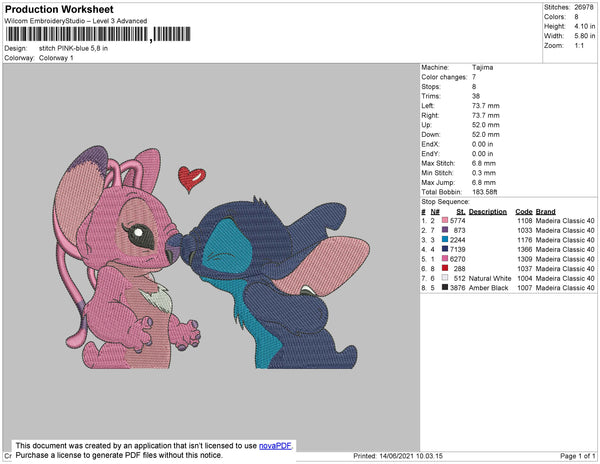Screen dimensions: 600x464
Task: Click the Stop Sequence label
Action: [445, 202]
